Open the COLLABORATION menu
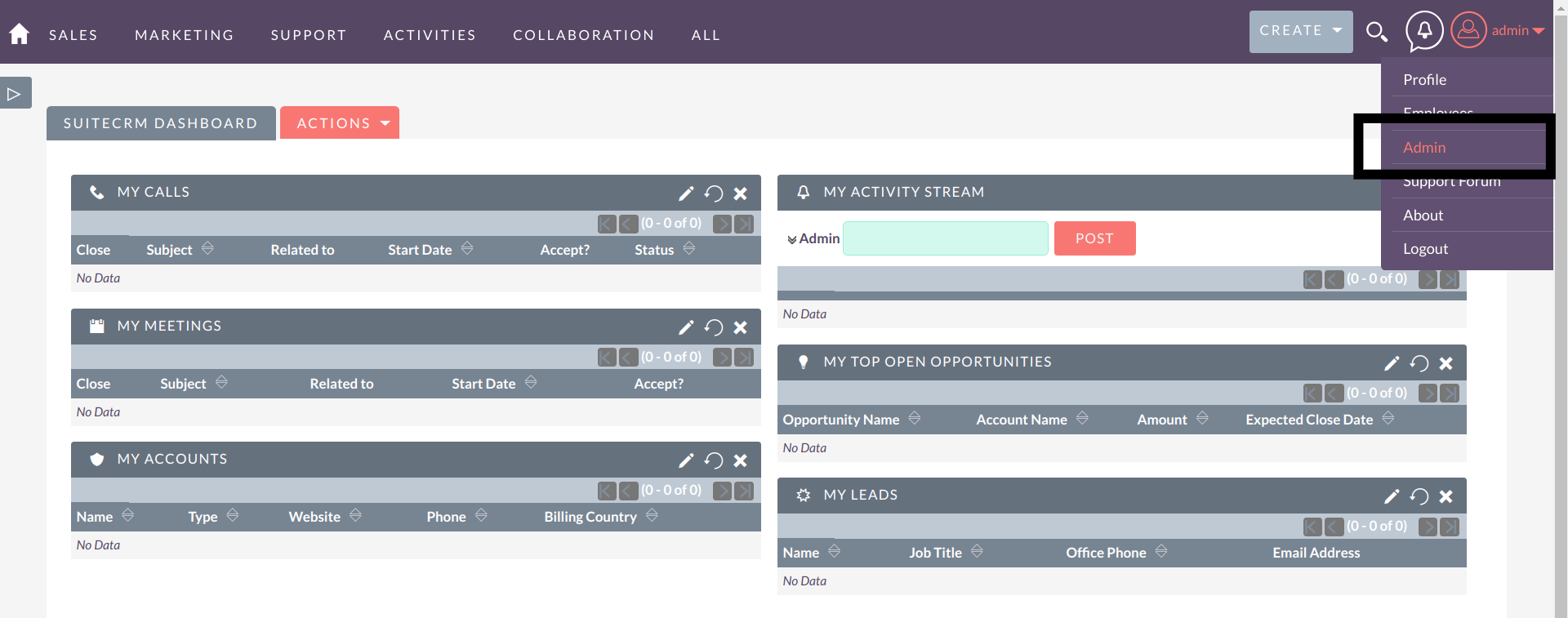This screenshot has width=1568, height=618. click(x=584, y=35)
